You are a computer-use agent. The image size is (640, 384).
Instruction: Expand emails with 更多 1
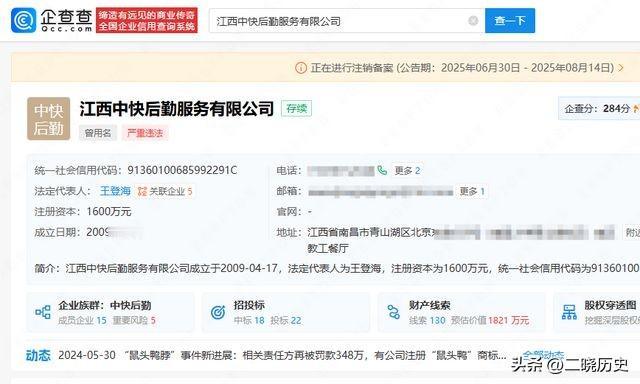(x=472, y=191)
